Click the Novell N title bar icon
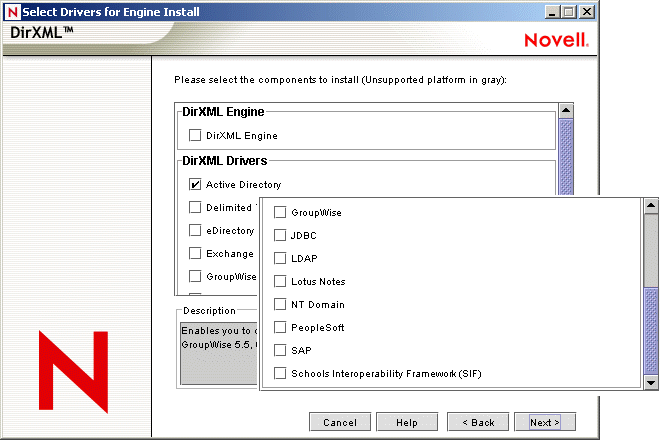660x441 pixels. coord(12,12)
